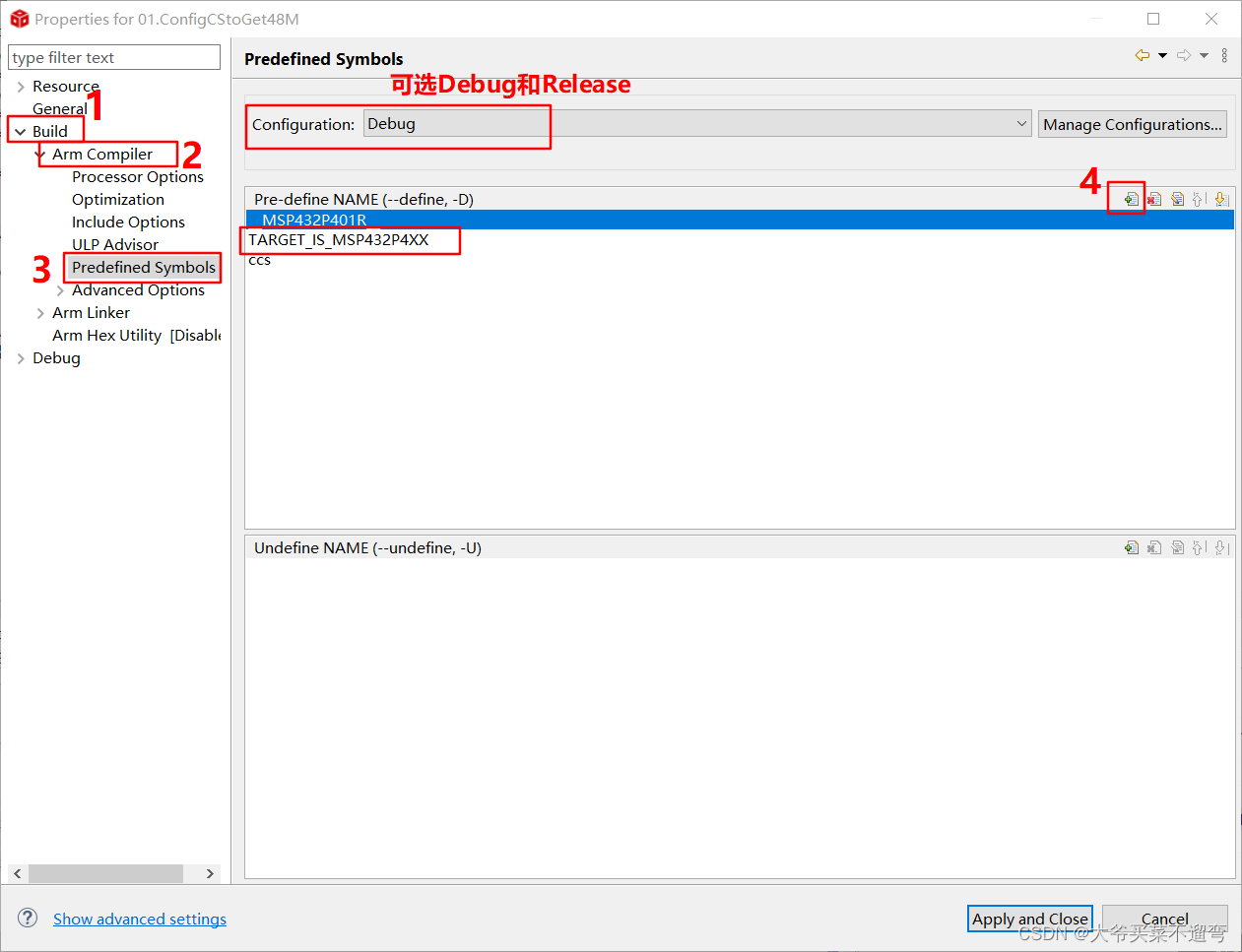
Task: Open the view menu with three dots
Action: [x=1224, y=55]
